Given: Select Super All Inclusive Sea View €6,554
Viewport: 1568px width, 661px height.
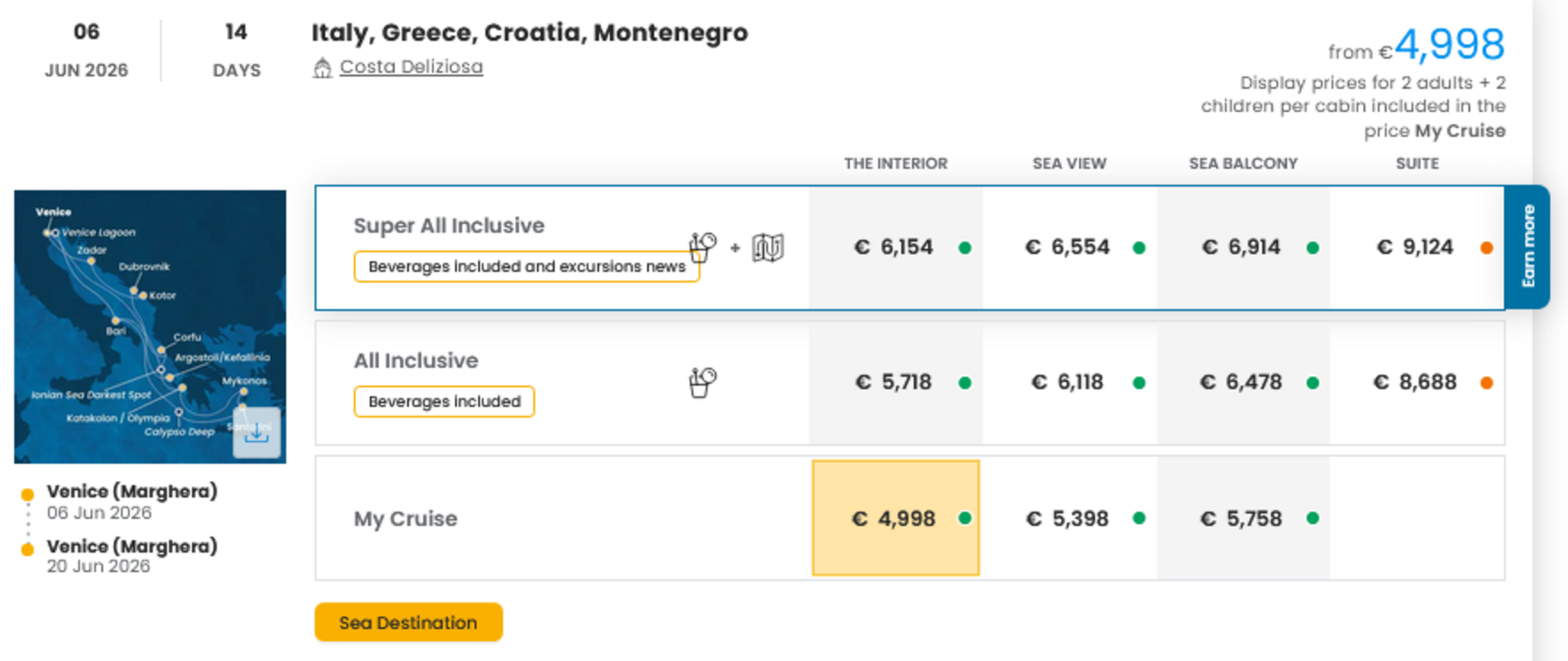Looking at the screenshot, I should click(1068, 247).
